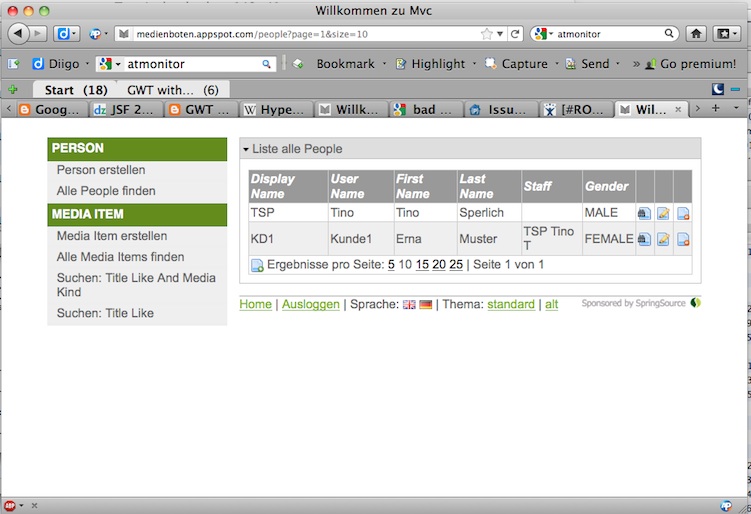Click the edit icon in the TSP row
The image size is (751, 514).
click(663, 213)
